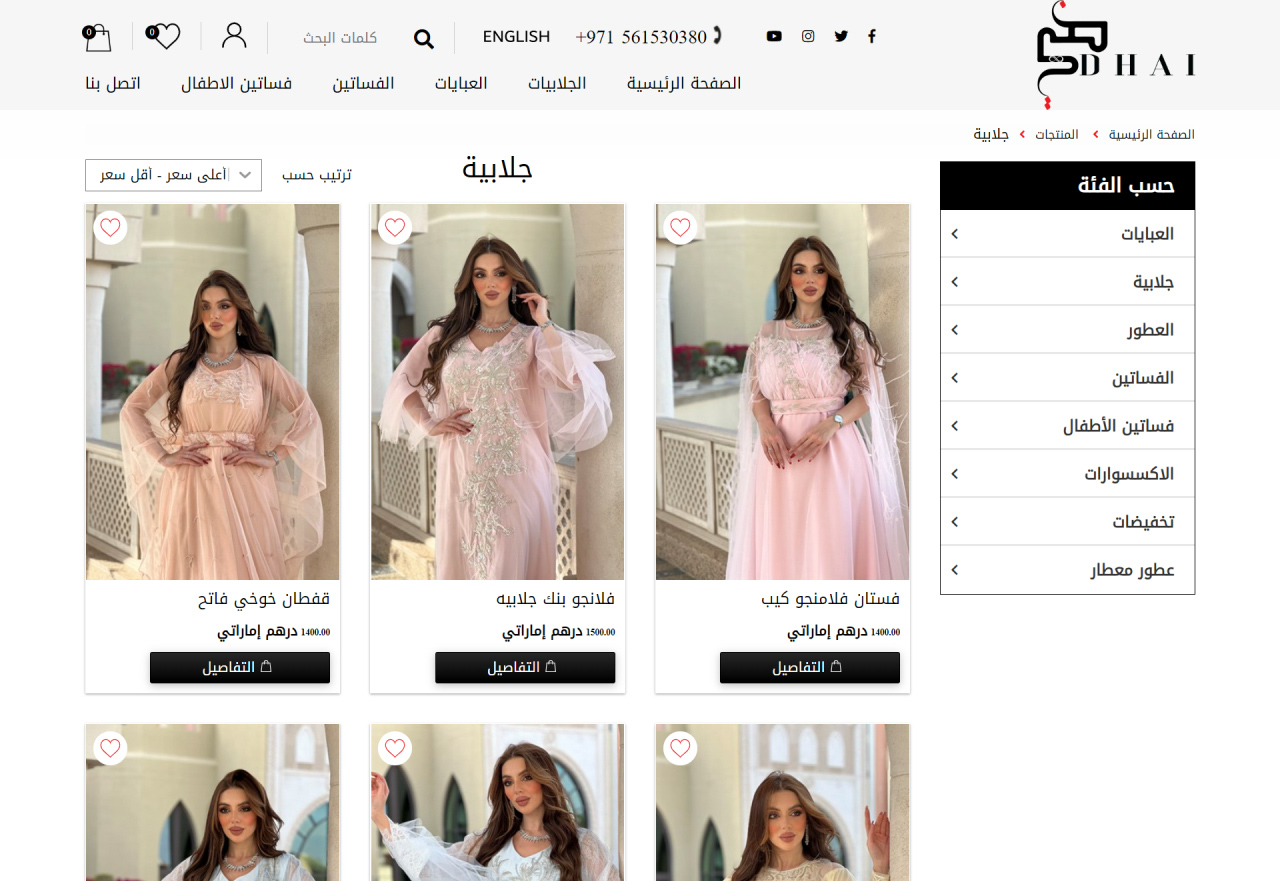1280x881 pixels.
Task: Expand the العطور category chevron
Action: 954,330
